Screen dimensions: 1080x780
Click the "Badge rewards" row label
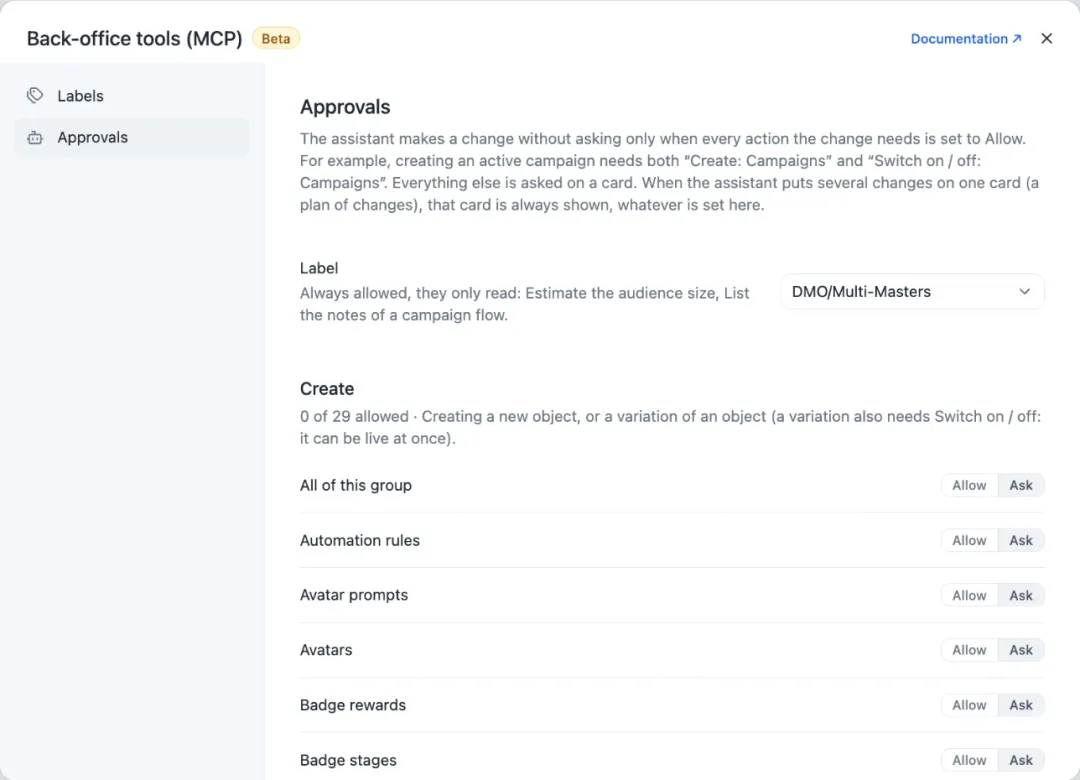353,705
